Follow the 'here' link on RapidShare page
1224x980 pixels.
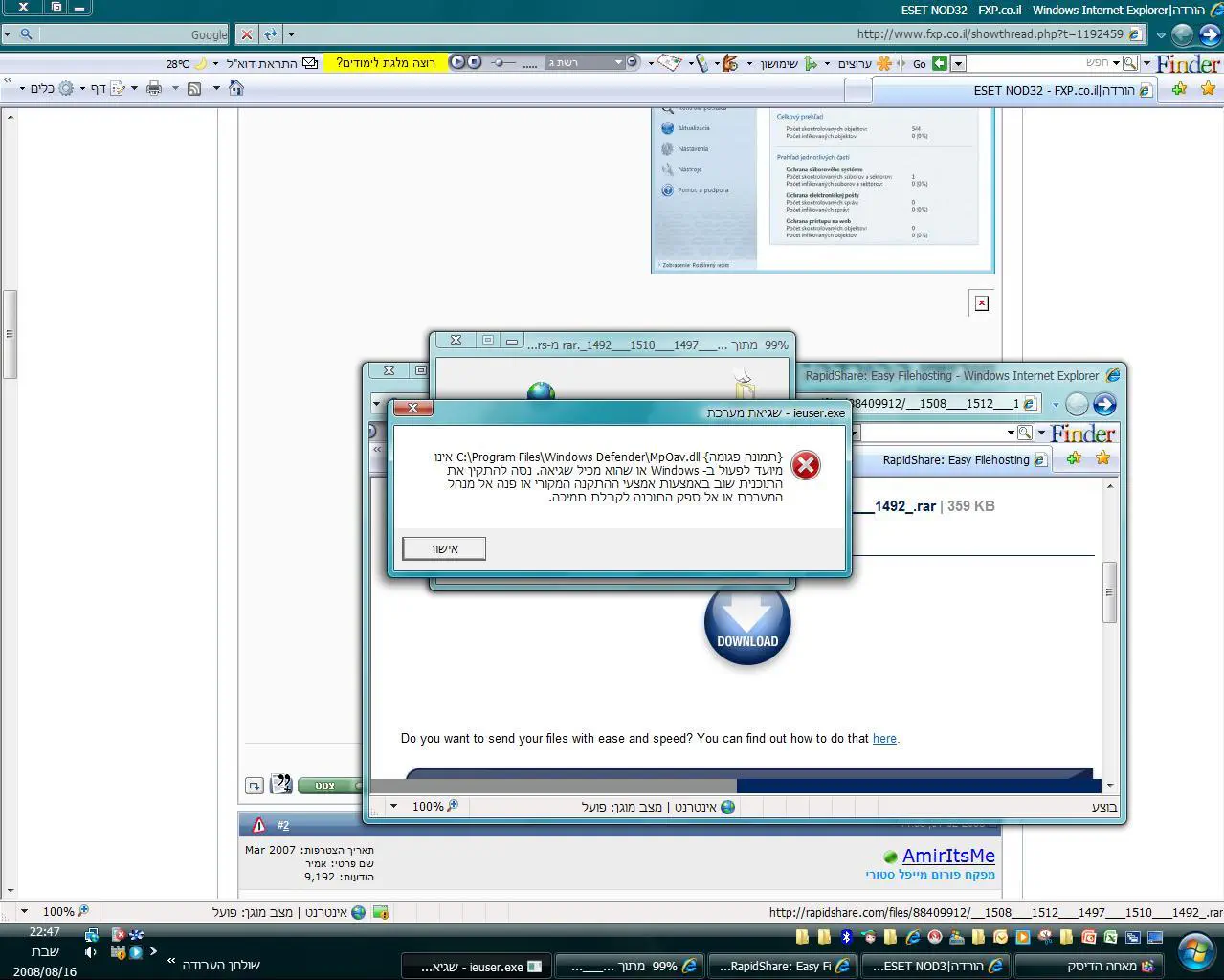(x=884, y=738)
